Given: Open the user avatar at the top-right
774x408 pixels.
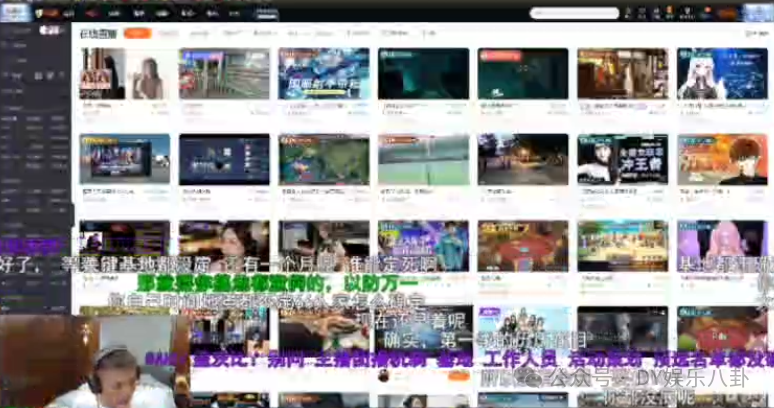Looking at the screenshot, I should (759, 12).
